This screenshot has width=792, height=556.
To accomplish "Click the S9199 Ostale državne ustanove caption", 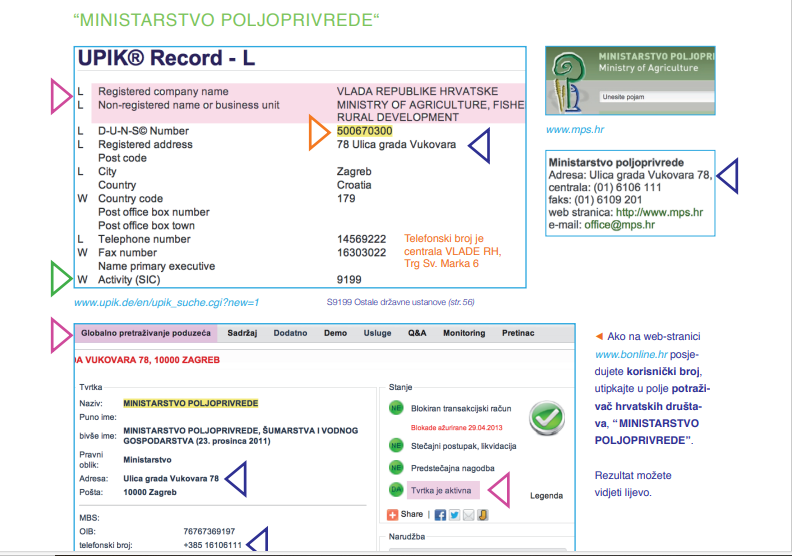I will click(x=401, y=302).
